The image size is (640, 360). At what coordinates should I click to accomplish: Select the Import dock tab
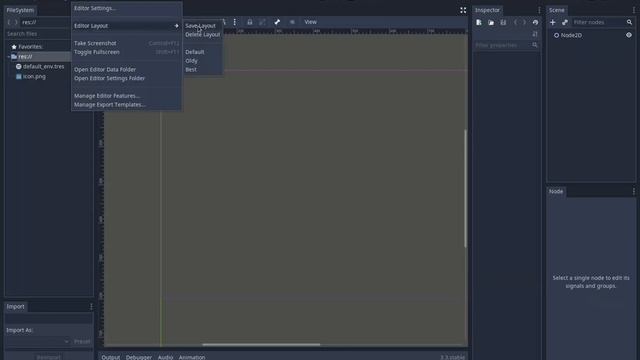16,307
